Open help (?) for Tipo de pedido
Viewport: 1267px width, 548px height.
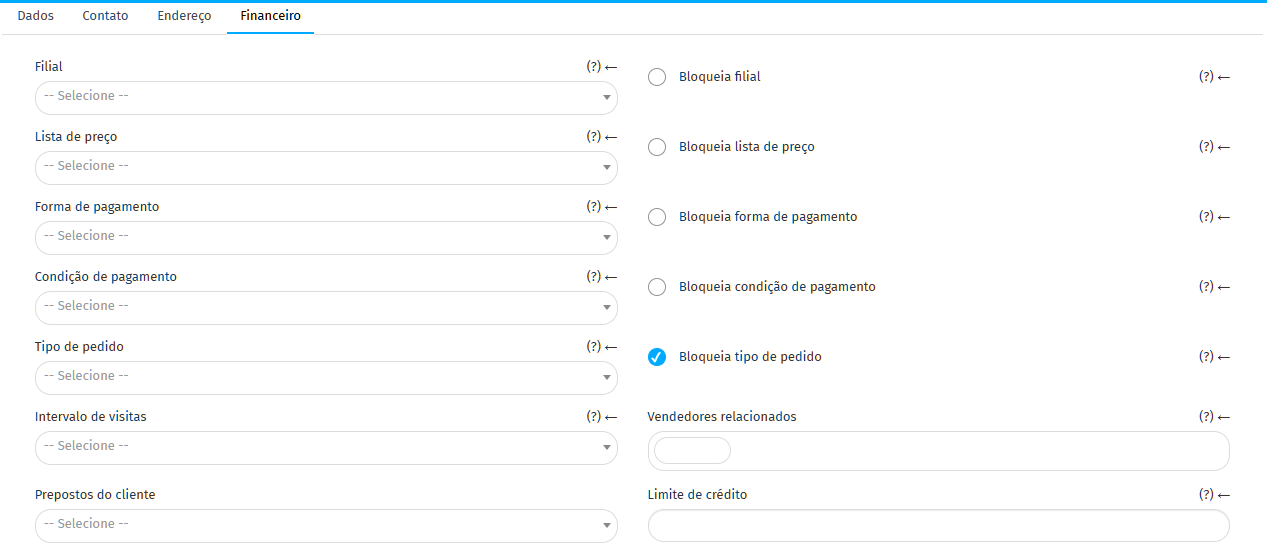point(594,347)
